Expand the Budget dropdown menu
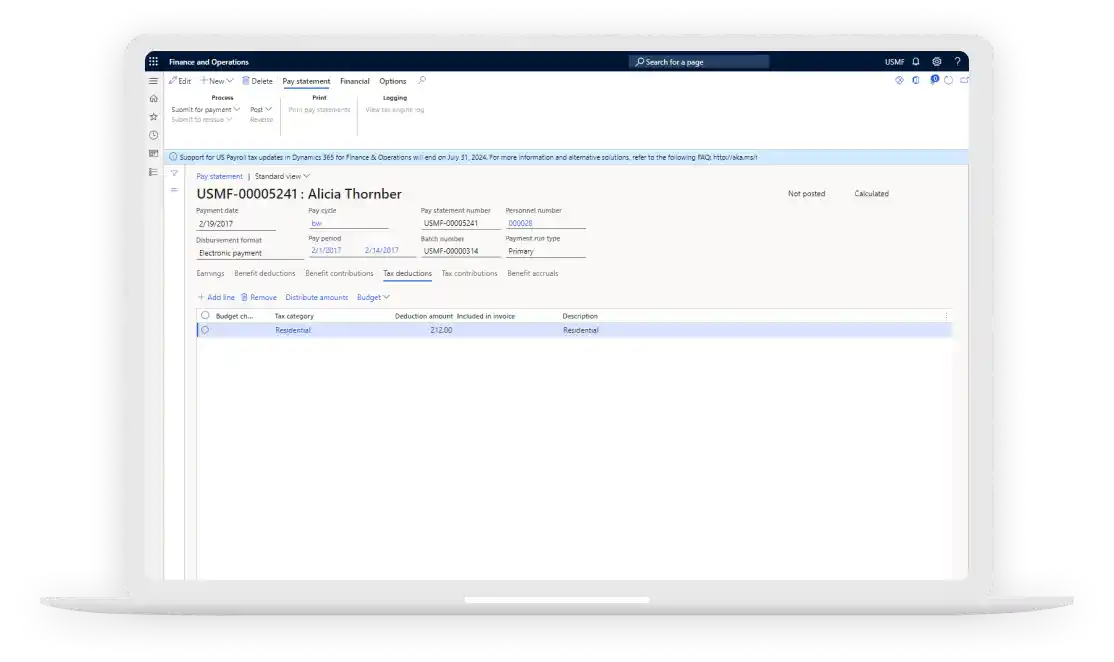Screen dimensions: 1114x662 (x=373, y=297)
